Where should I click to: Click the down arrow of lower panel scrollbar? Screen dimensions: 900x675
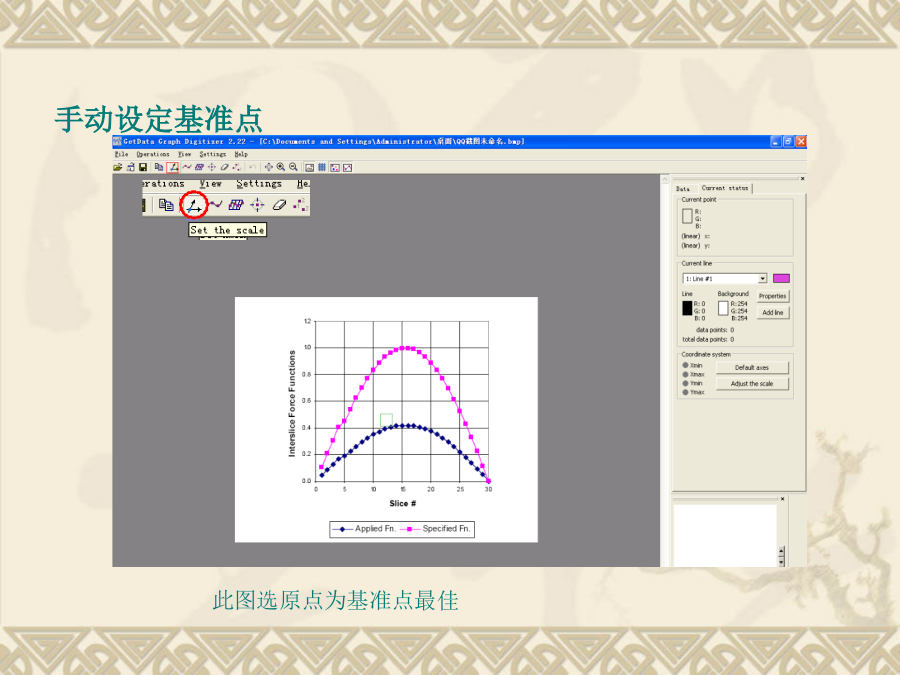783,561
